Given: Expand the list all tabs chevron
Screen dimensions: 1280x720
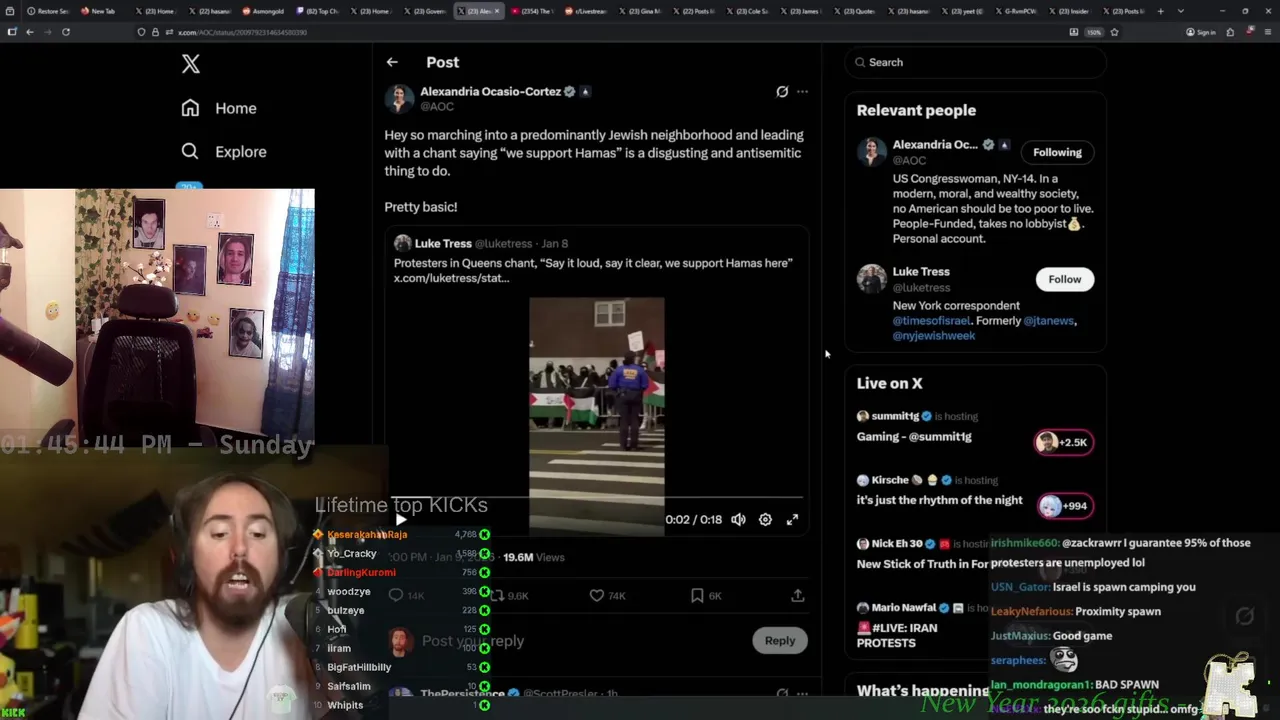Looking at the screenshot, I should point(1181,11).
